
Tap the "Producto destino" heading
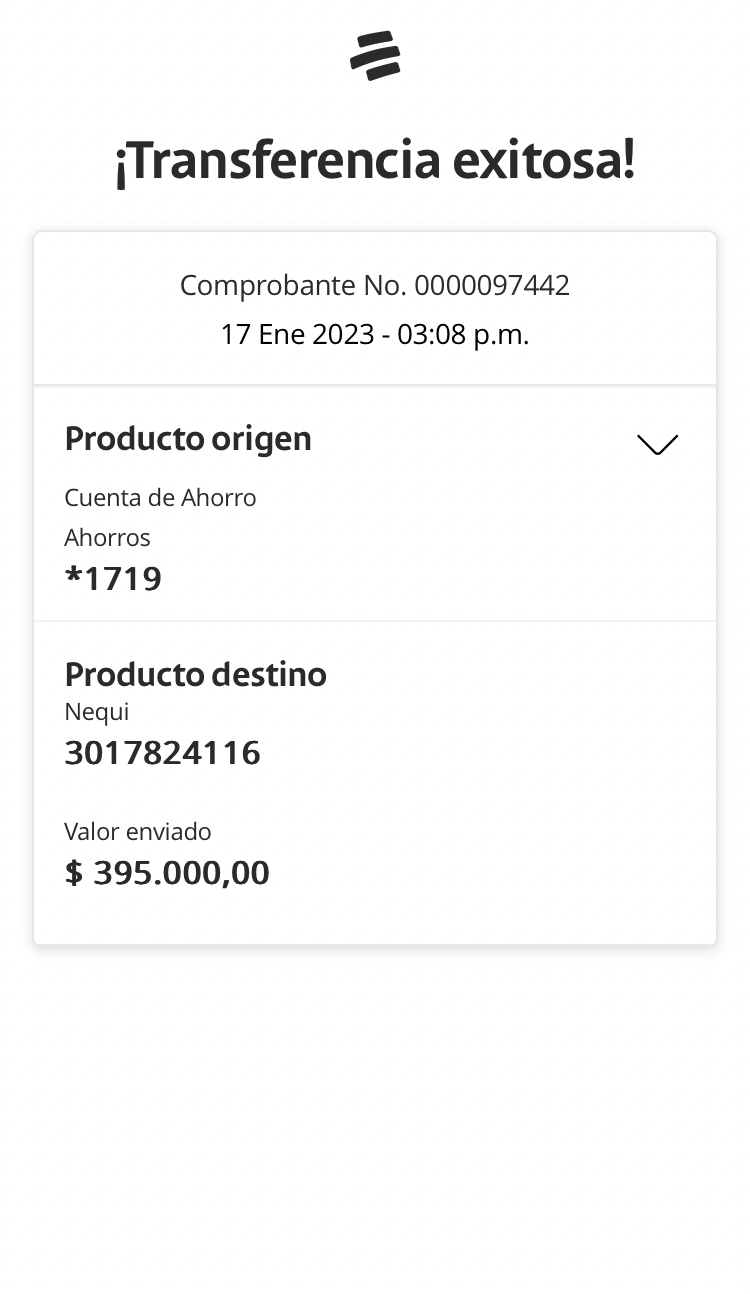[x=195, y=675]
